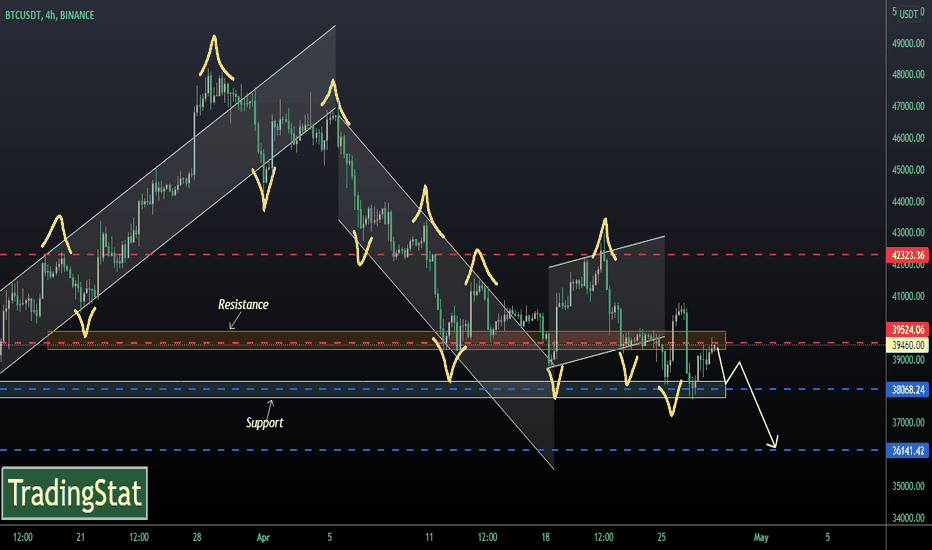Click 43000.00 on the price scale

click(x=908, y=232)
